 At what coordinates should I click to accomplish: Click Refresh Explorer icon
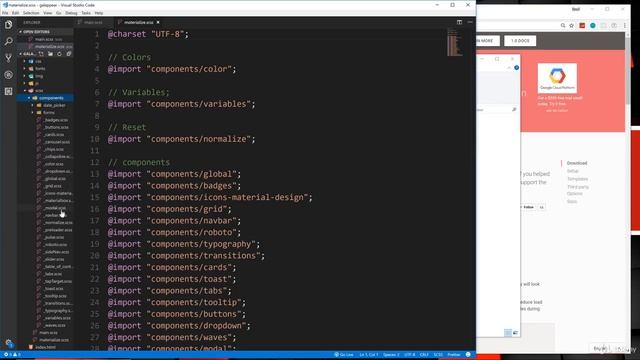click(x=60, y=54)
